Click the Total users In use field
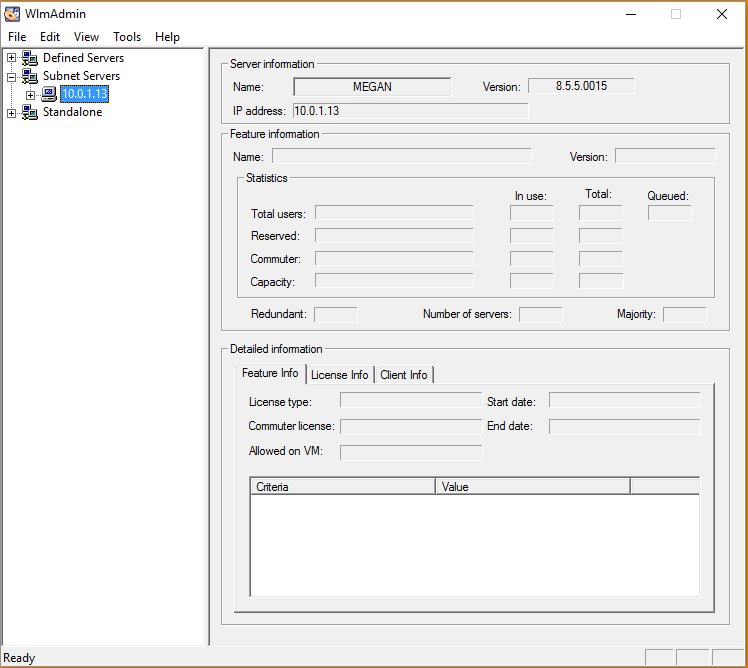Viewport: 748px width, 668px height. 531,213
